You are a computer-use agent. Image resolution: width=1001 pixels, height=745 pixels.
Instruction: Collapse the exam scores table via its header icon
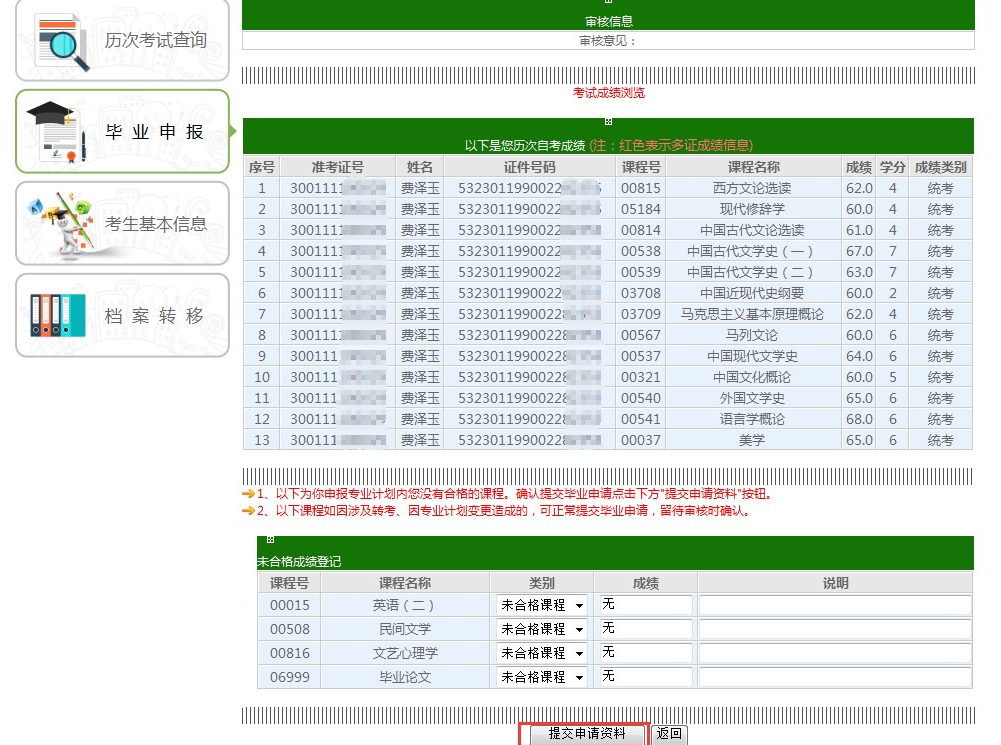point(608,122)
